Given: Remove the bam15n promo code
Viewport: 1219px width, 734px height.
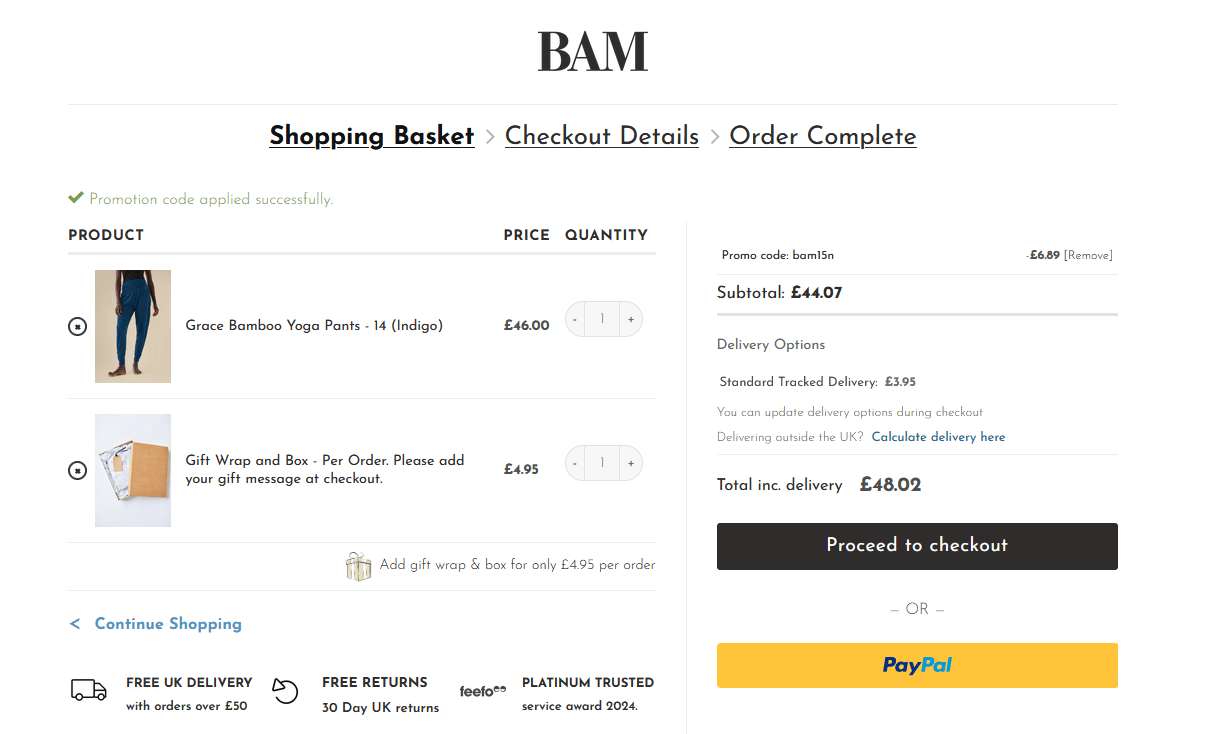Looking at the screenshot, I should point(1088,255).
